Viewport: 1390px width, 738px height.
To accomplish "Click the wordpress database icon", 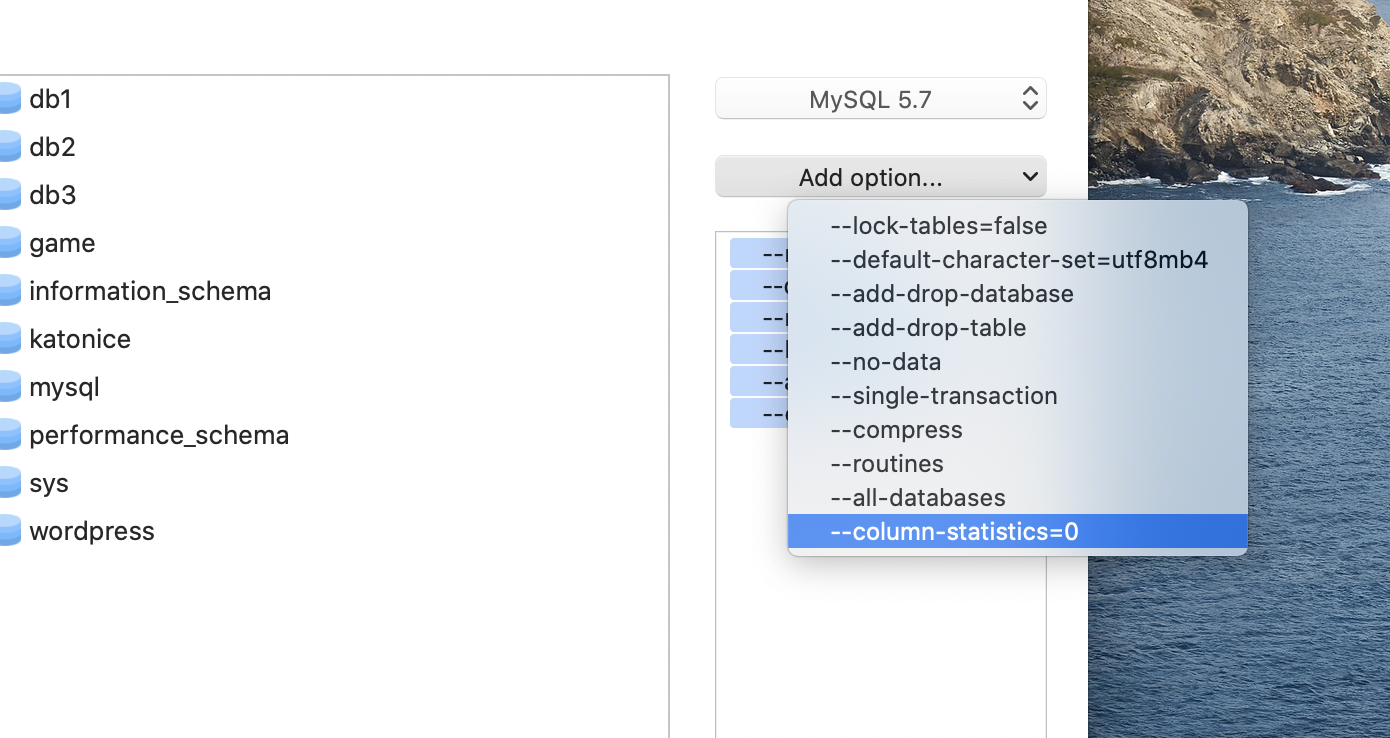I will tap(10, 530).
